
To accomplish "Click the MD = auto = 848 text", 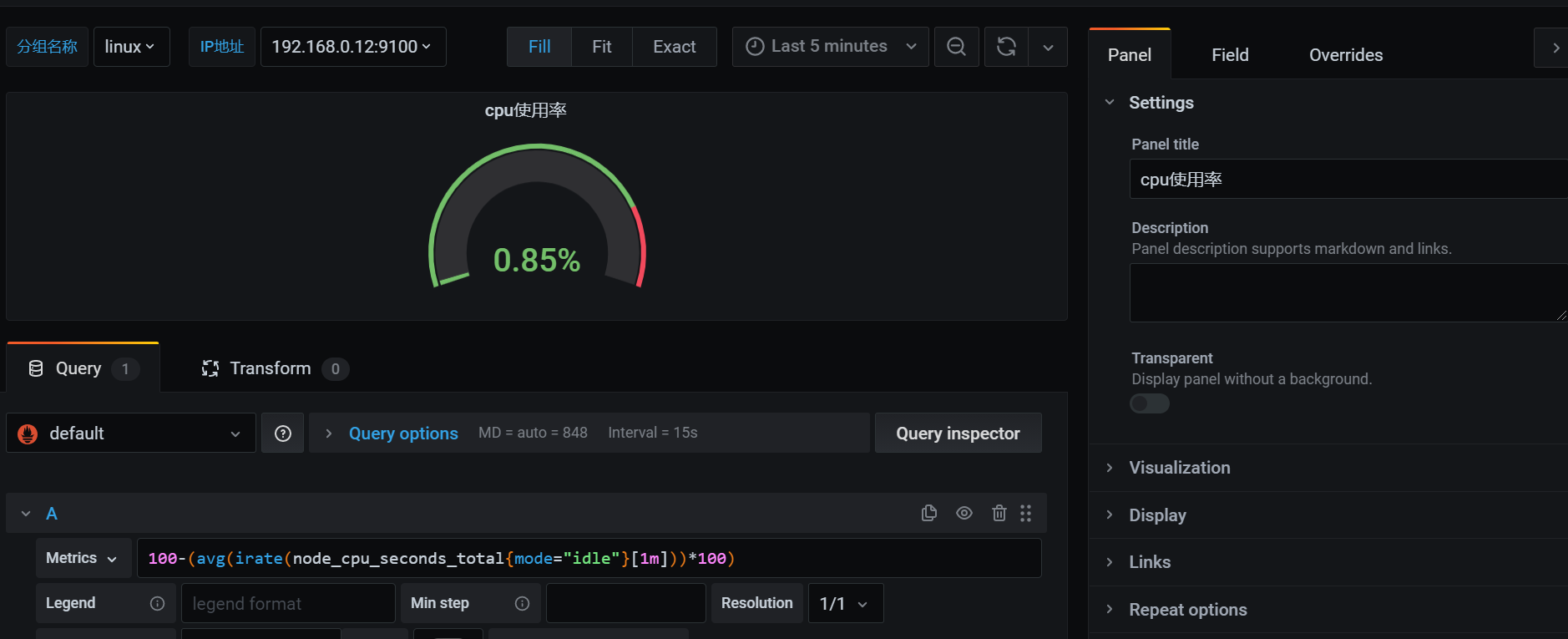I will [533, 433].
